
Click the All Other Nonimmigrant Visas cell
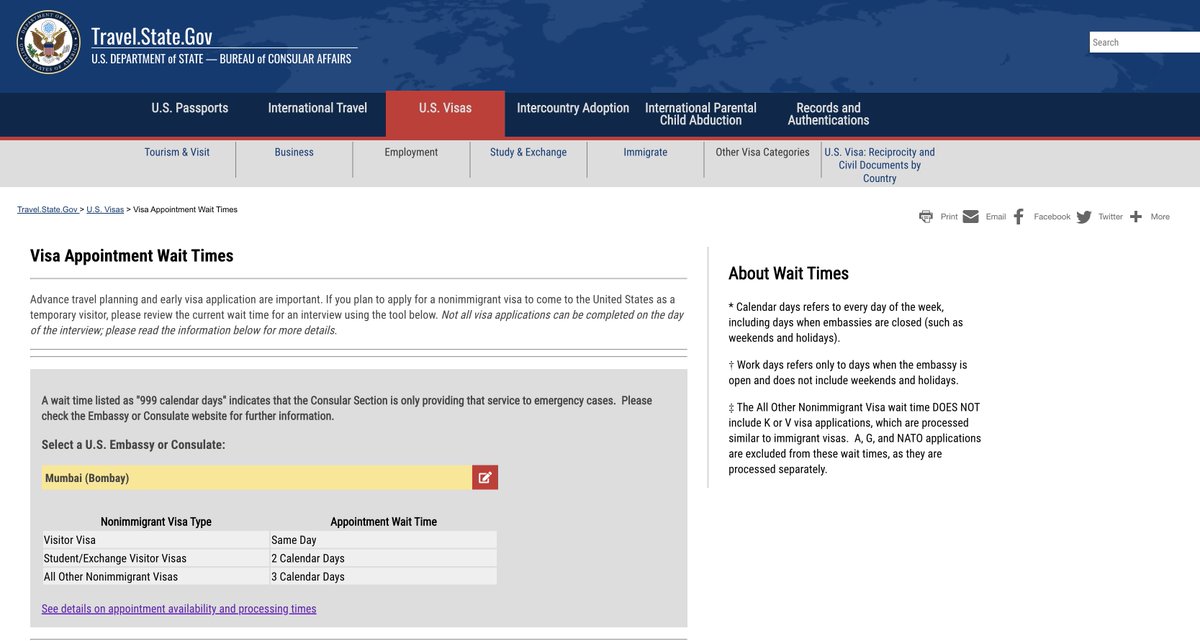(156, 576)
